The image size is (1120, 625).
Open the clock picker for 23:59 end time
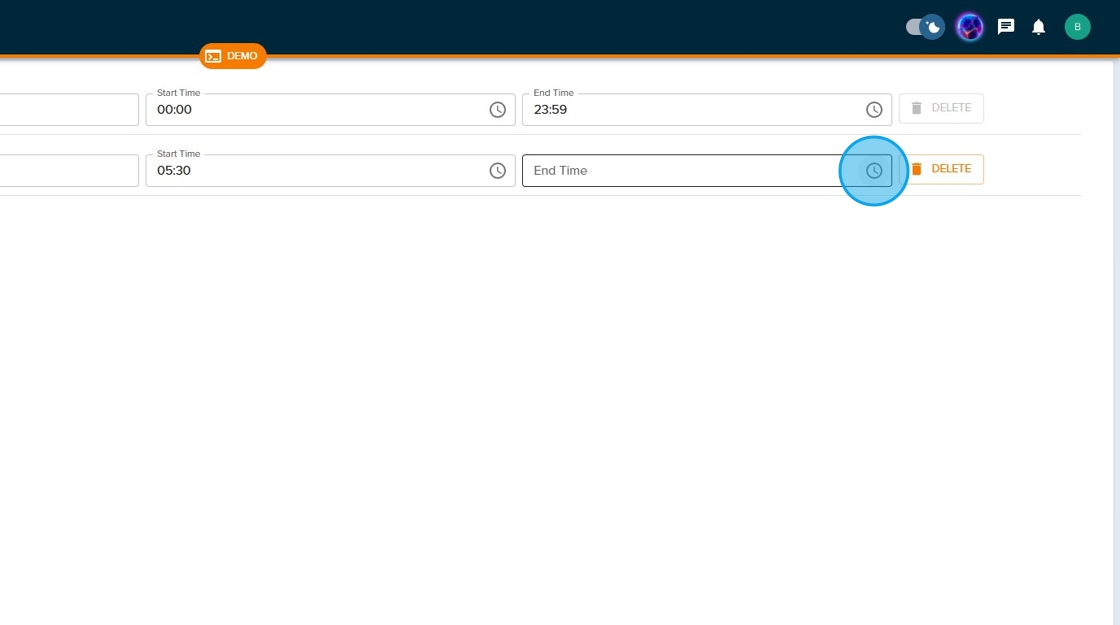pos(874,110)
